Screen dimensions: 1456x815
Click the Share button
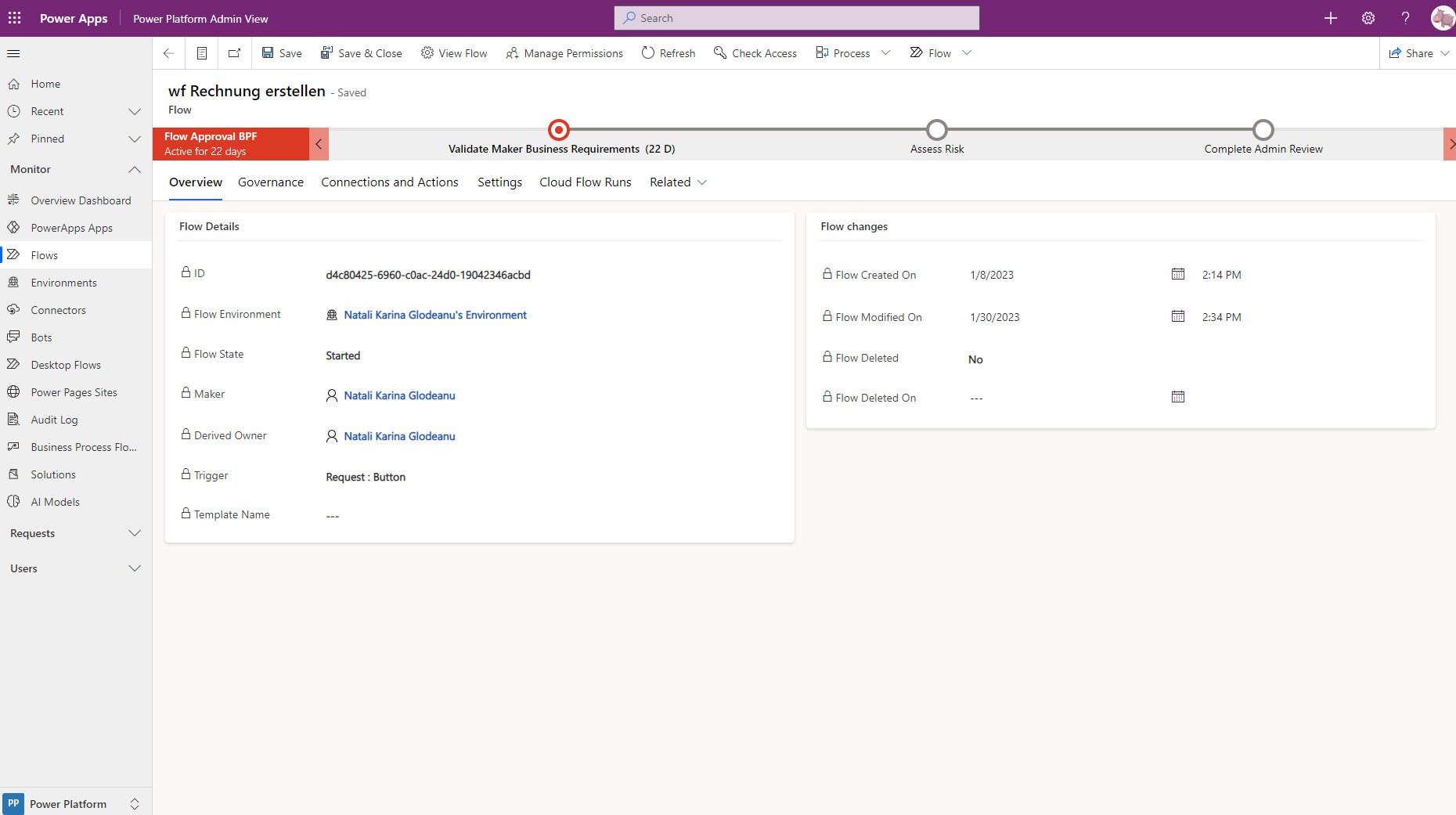point(1411,53)
